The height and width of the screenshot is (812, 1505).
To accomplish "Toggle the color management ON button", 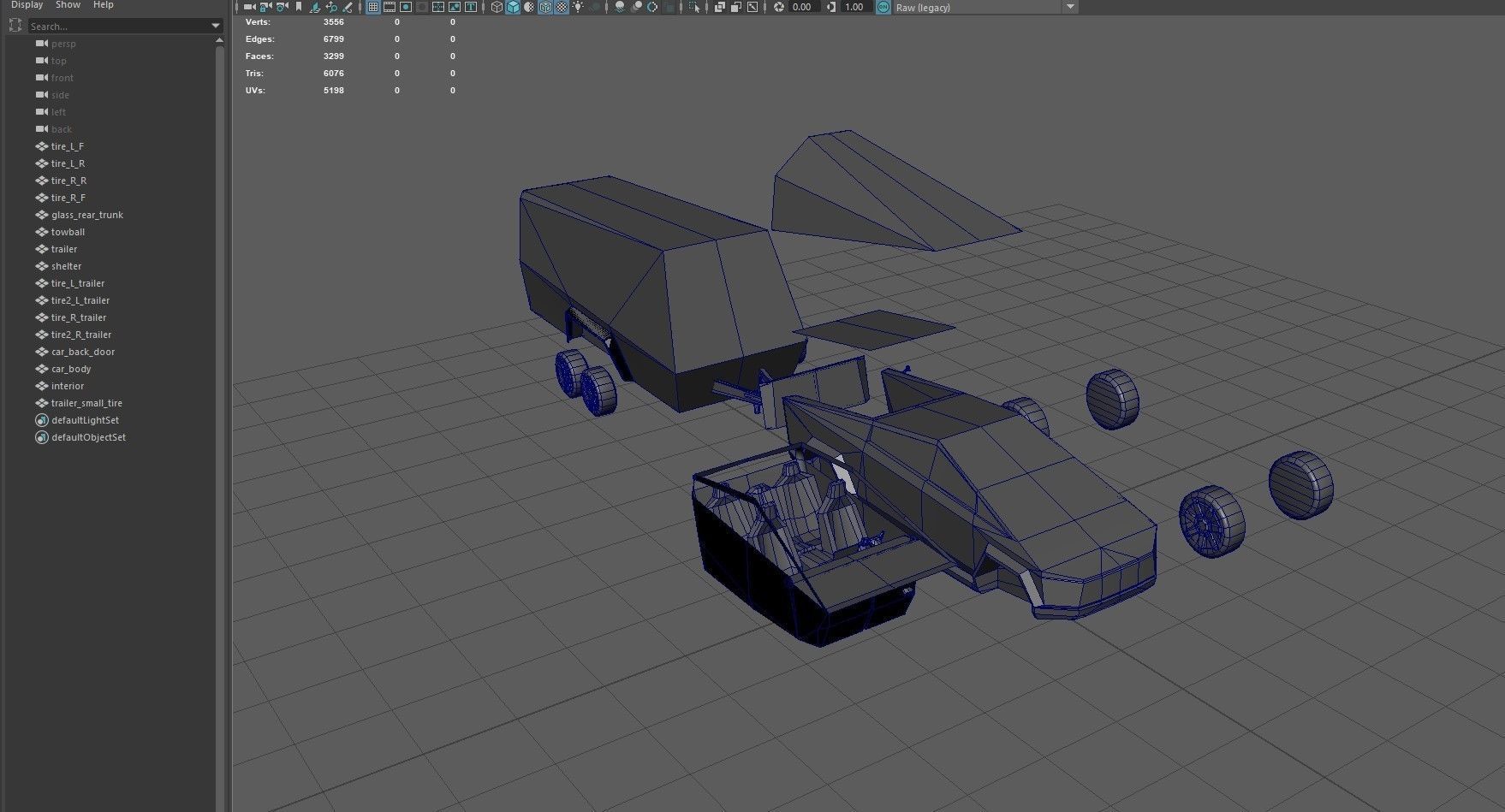I will pos(883,7).
